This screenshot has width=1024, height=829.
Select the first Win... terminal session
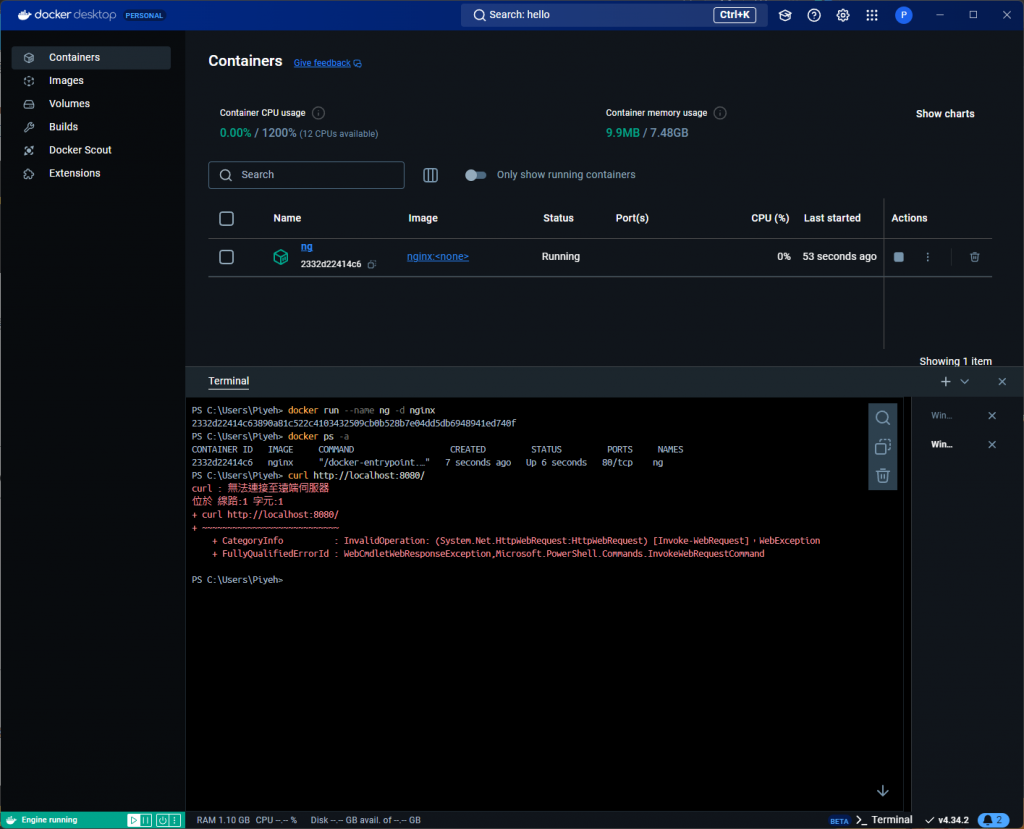click(941, 415)
